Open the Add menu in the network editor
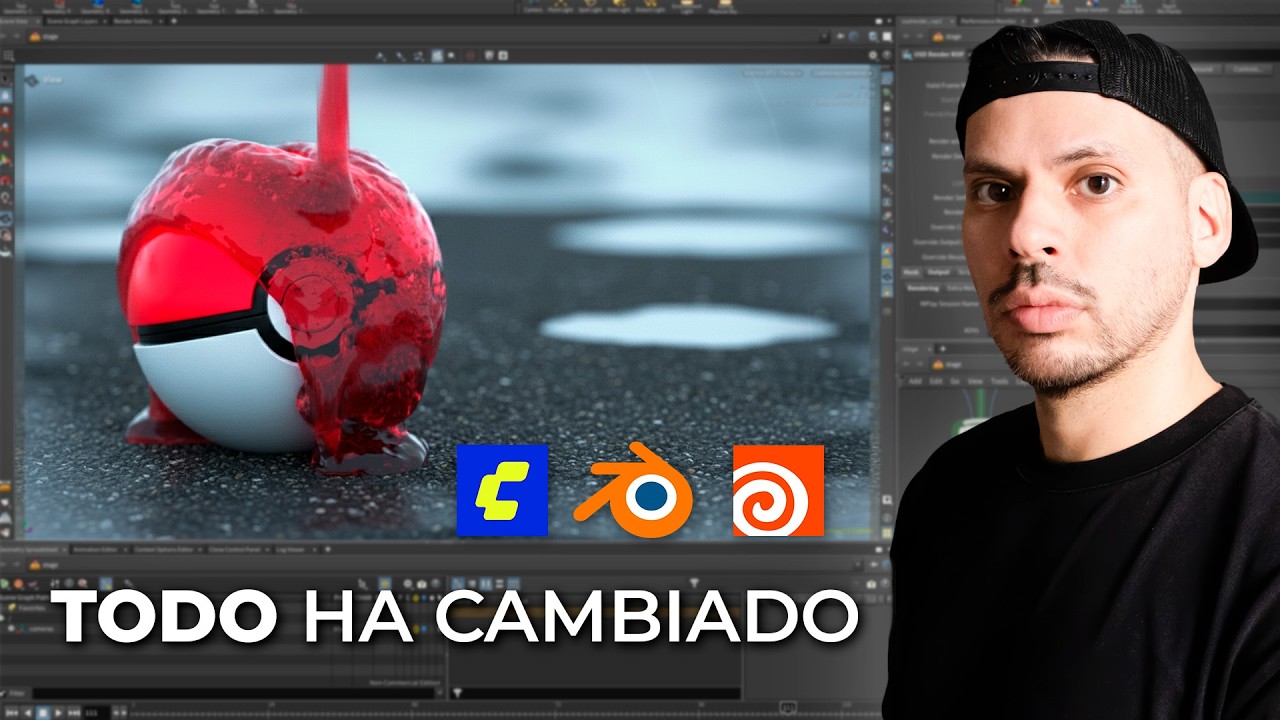Screen dimensions: 1280x720 click(915, 381)
